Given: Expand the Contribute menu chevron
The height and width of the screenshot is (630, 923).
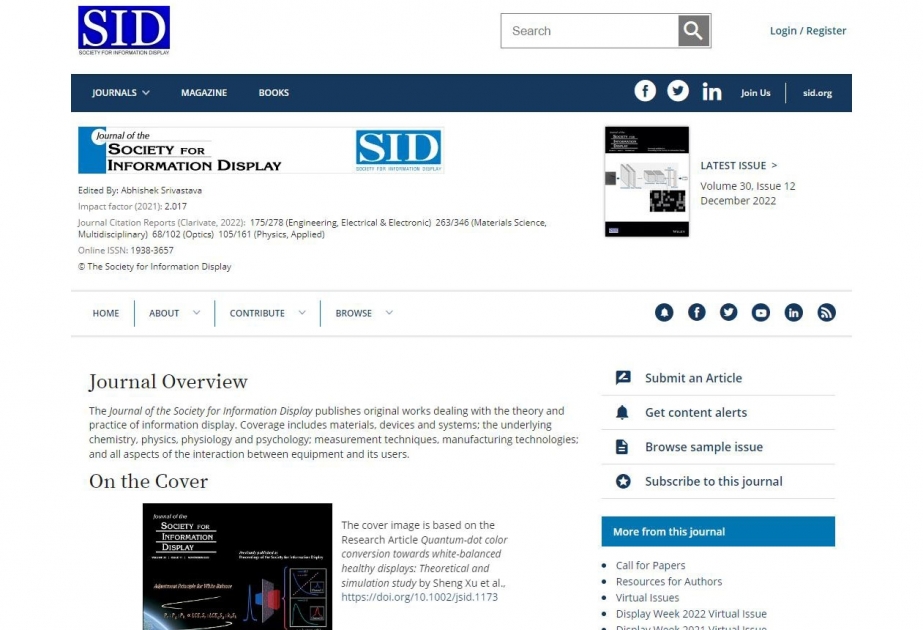Looking at the screenshot, I should point(302,313).
